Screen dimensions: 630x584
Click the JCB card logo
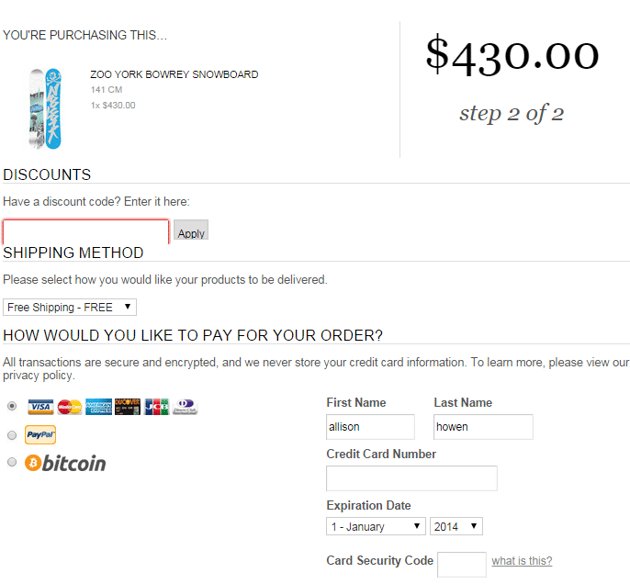point(156,407)
